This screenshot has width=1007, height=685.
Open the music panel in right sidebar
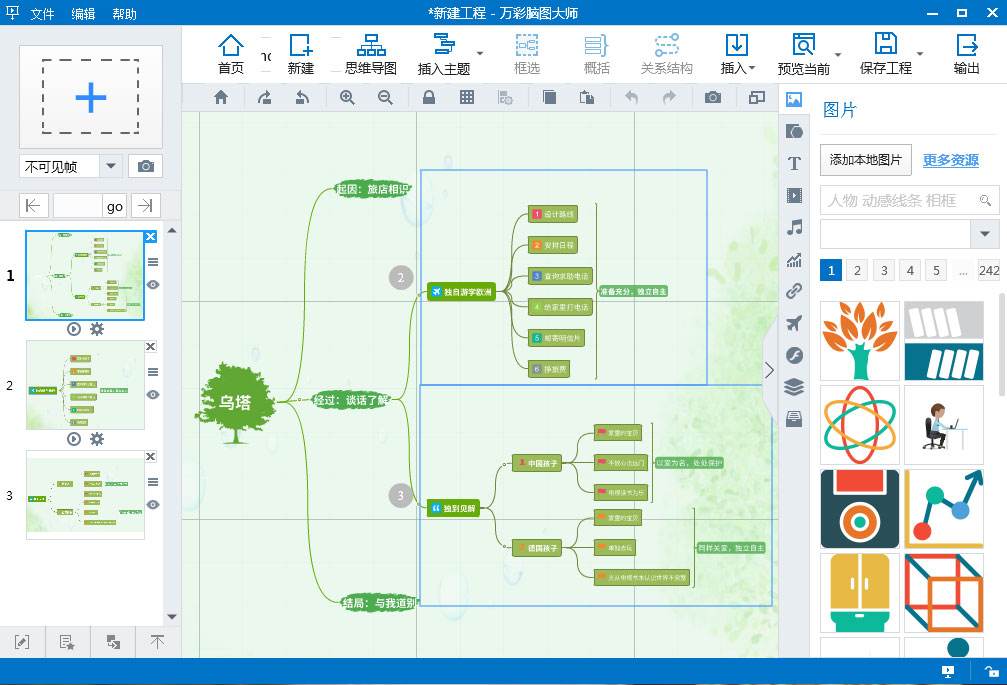(x=794, y=227)
